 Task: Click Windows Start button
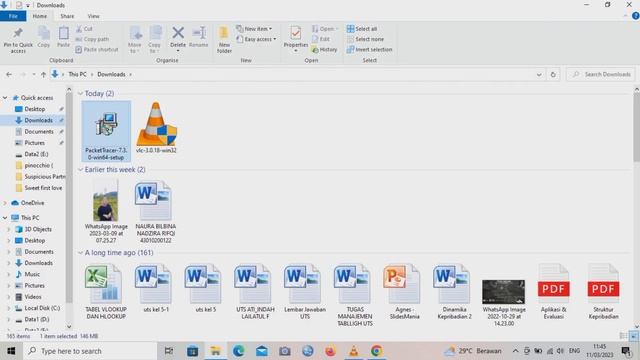point(11,351)
